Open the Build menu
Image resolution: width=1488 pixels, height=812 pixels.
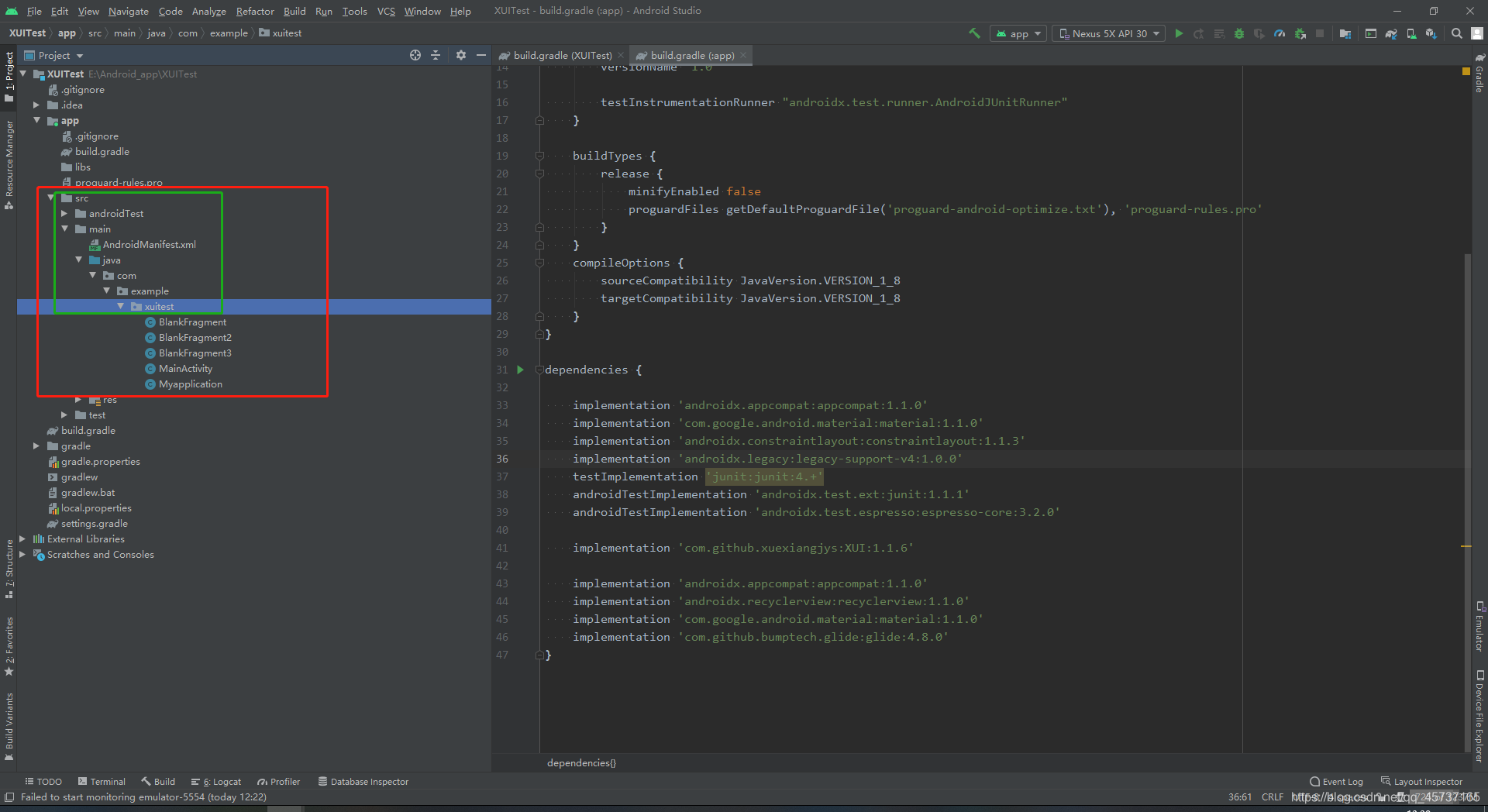[x=294, y=11]
